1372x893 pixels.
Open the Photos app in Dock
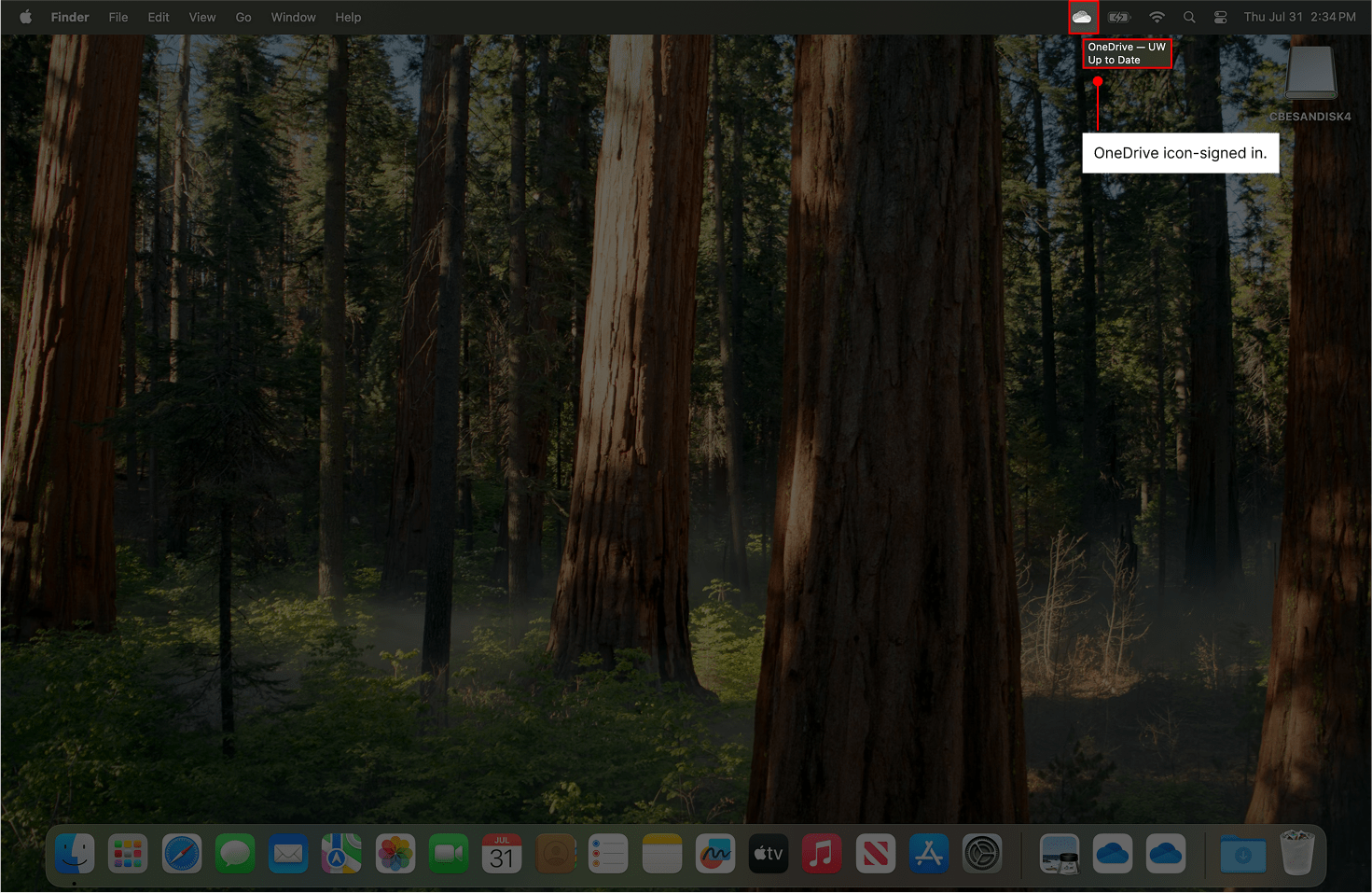pos(395,853)
